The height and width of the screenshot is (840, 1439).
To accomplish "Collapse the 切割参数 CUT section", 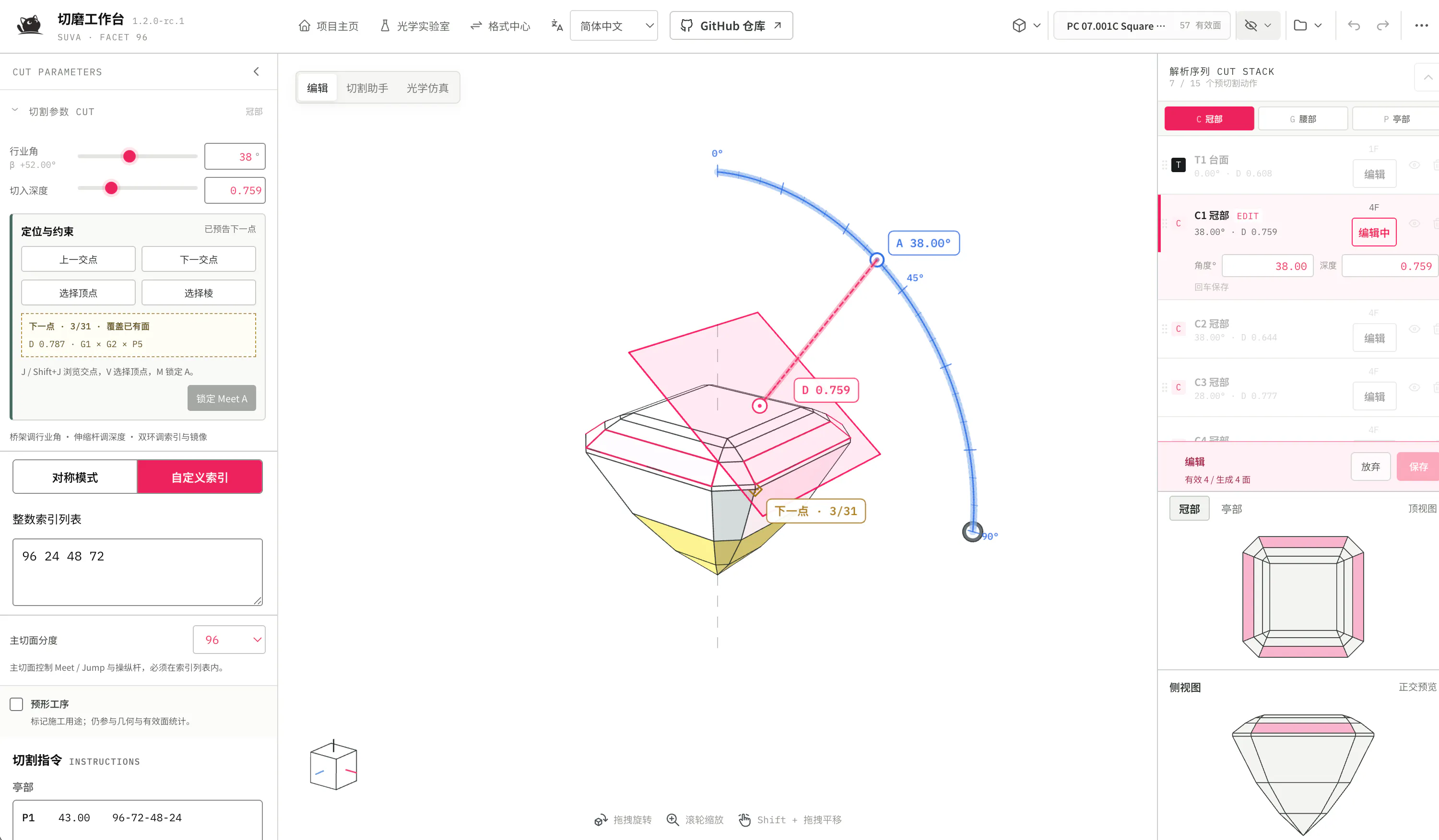I will 15,111.
